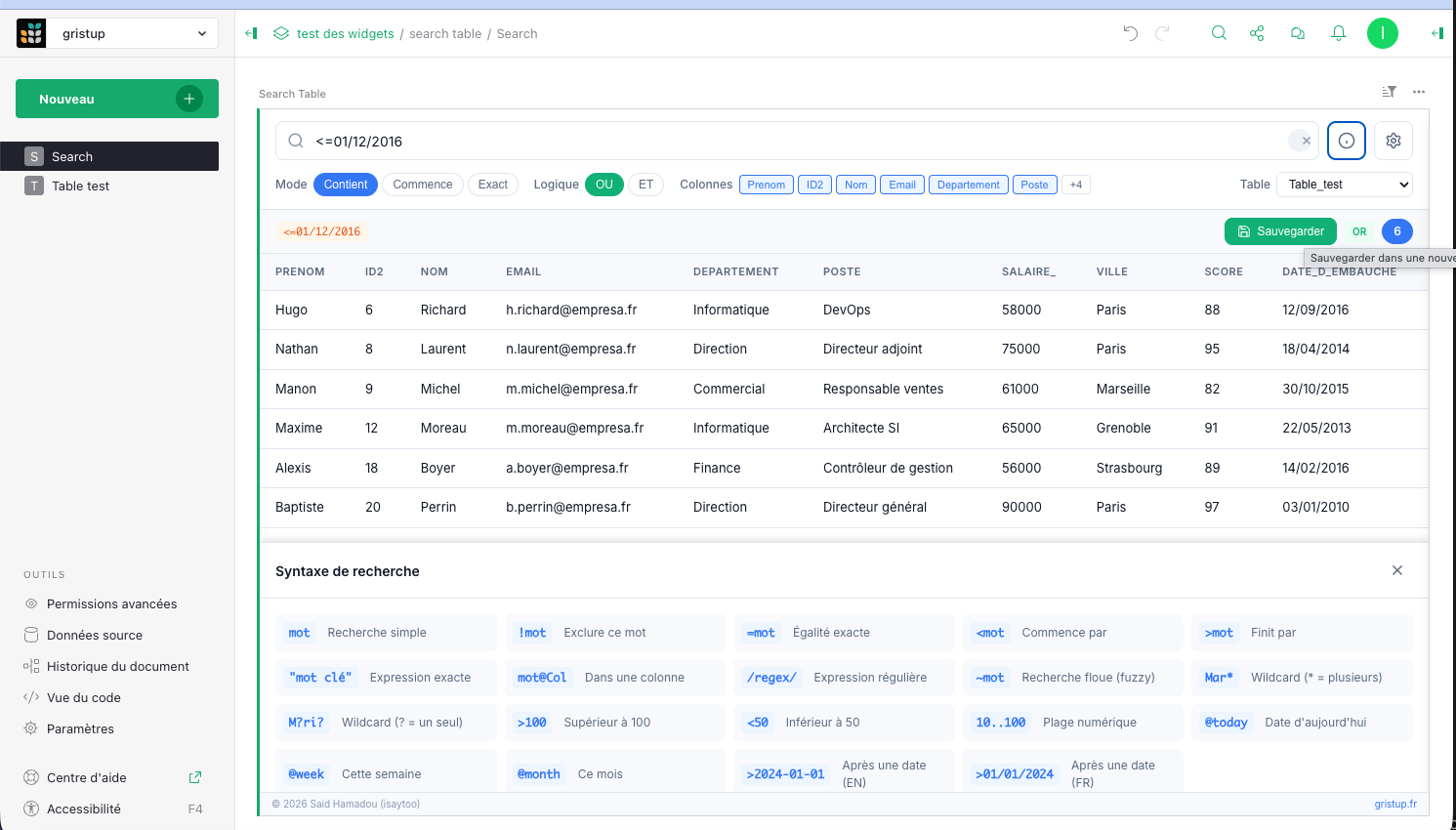
Task: Open the three-dot widget menu
Action: (1419, 92)
